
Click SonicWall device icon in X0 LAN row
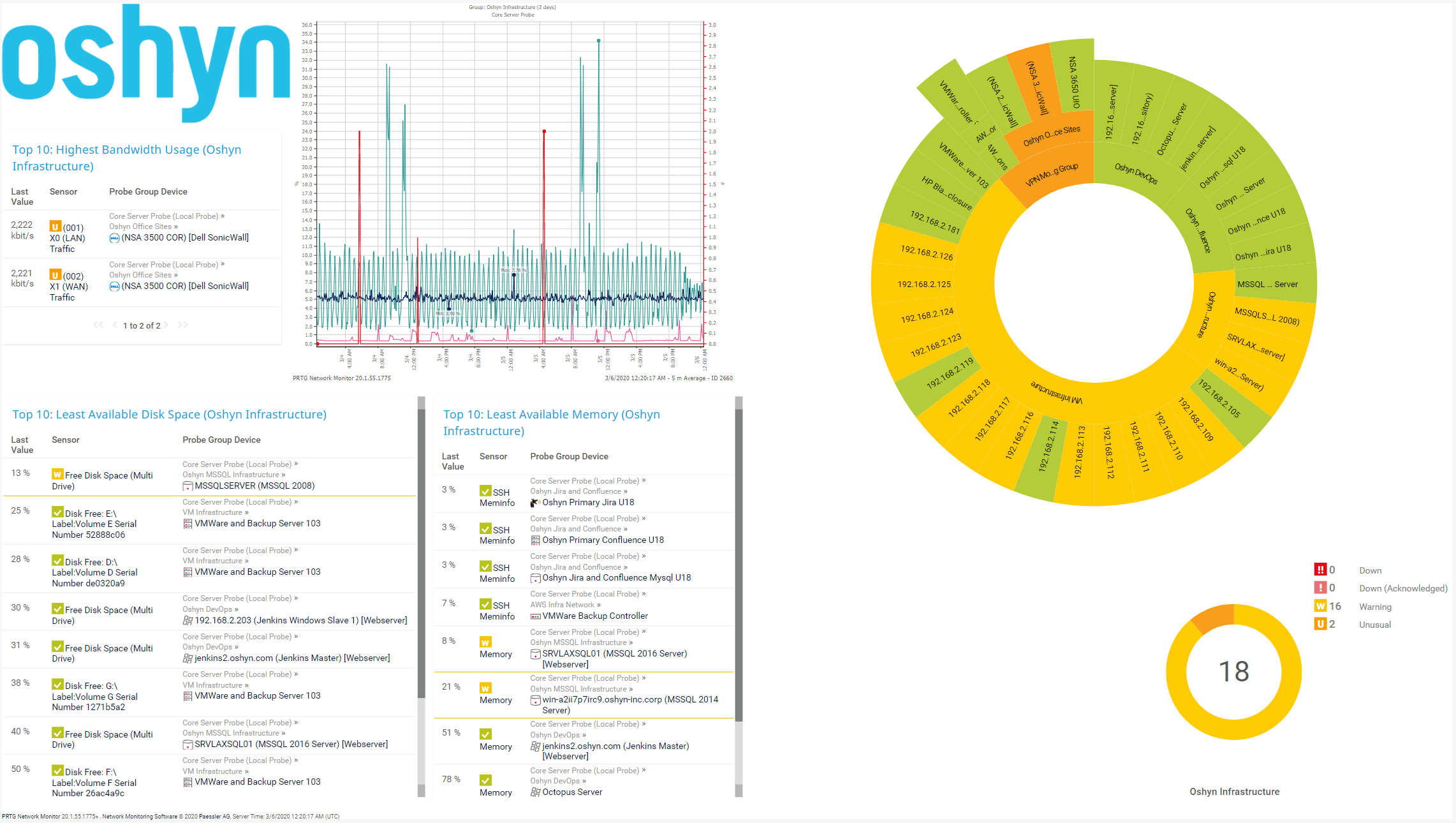click(114, 238)
